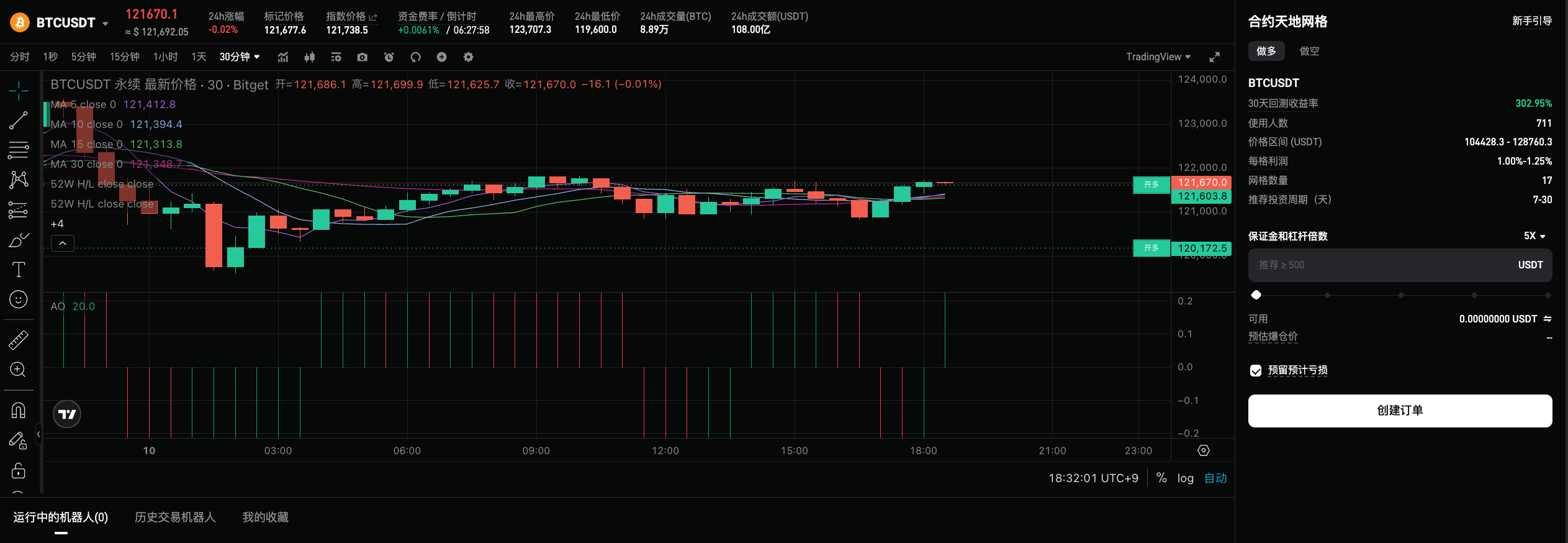Take a chart snapshot with camera icon

click(363, 57)
